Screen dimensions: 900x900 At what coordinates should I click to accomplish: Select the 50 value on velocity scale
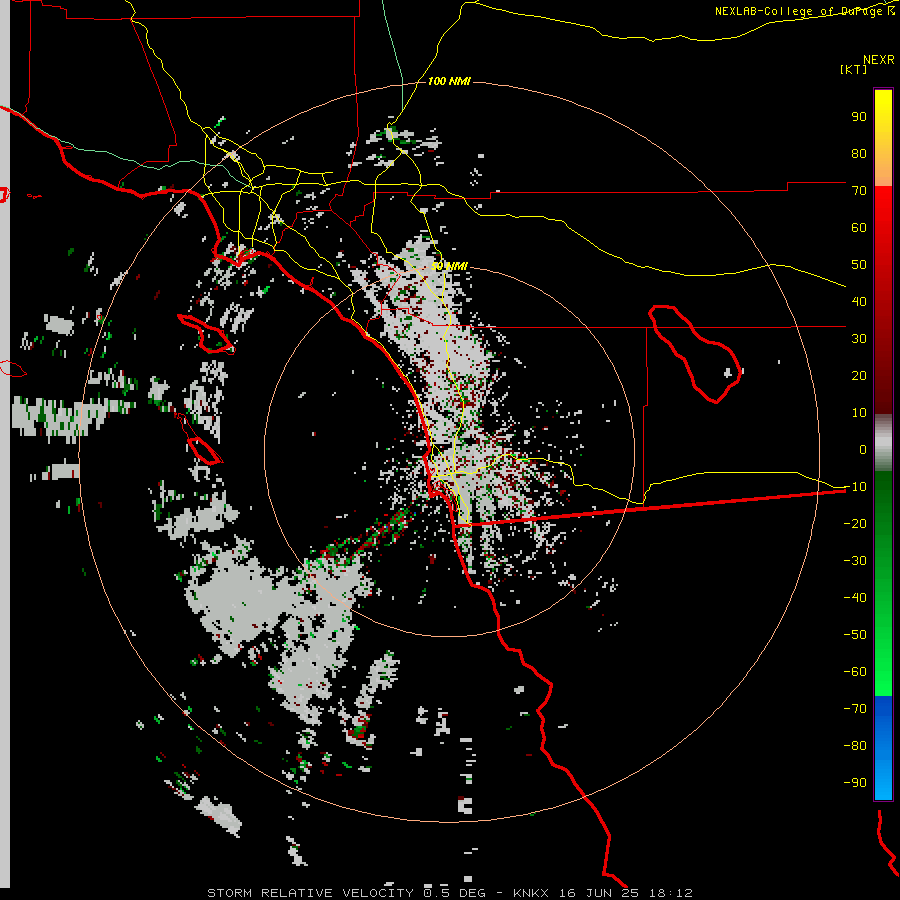[x=859, y=265]
